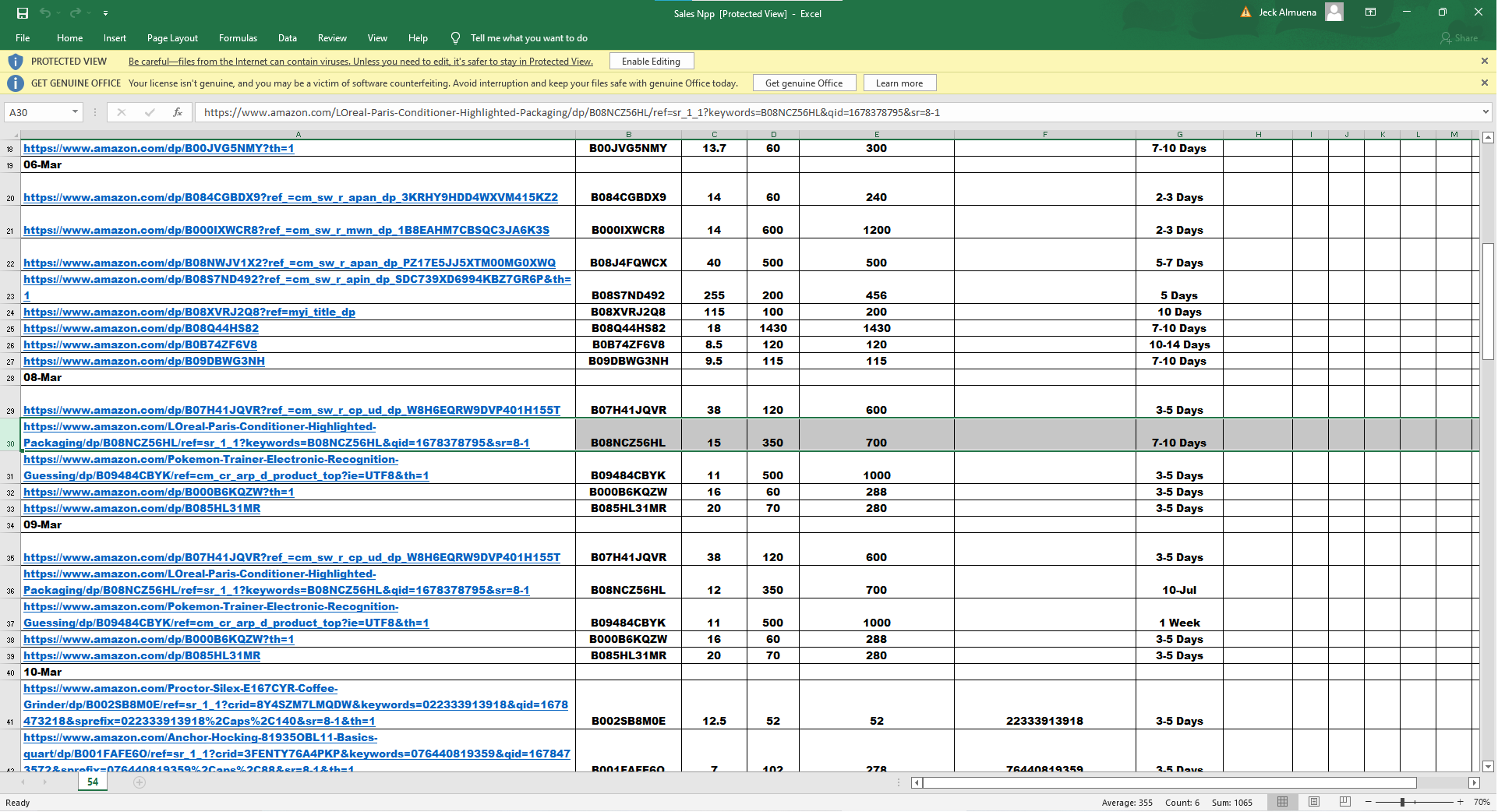The height and width of the screenshot is (812, 1498).
Task: Switch to the Insert ribbon tab
Action: point(115,38)
